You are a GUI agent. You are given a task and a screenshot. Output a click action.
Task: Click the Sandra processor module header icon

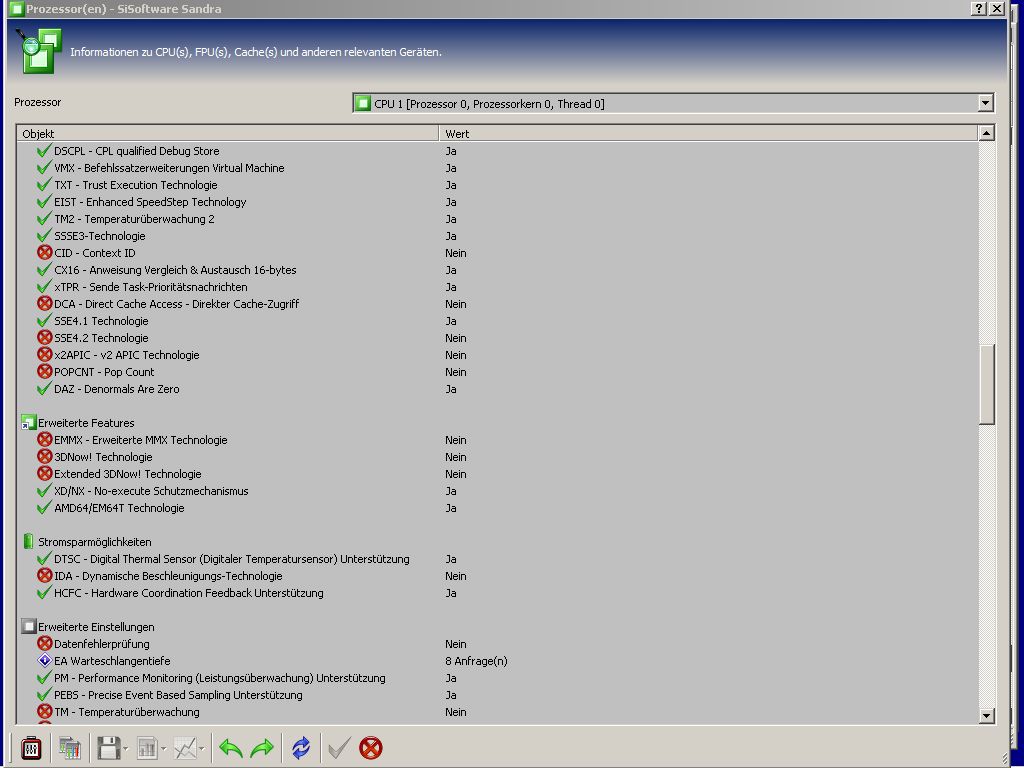pos(39,50)
